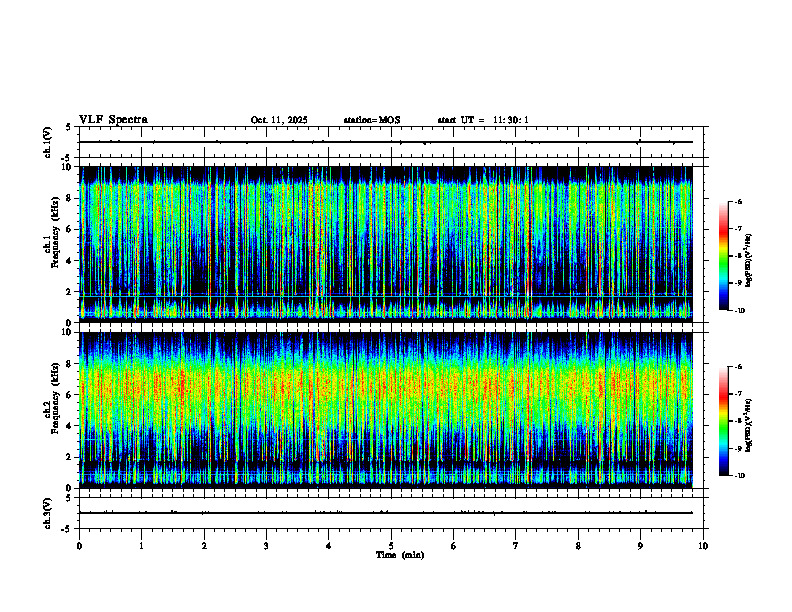Click time axis tick label "5"

pyautogui.click(x=391, y=546)
